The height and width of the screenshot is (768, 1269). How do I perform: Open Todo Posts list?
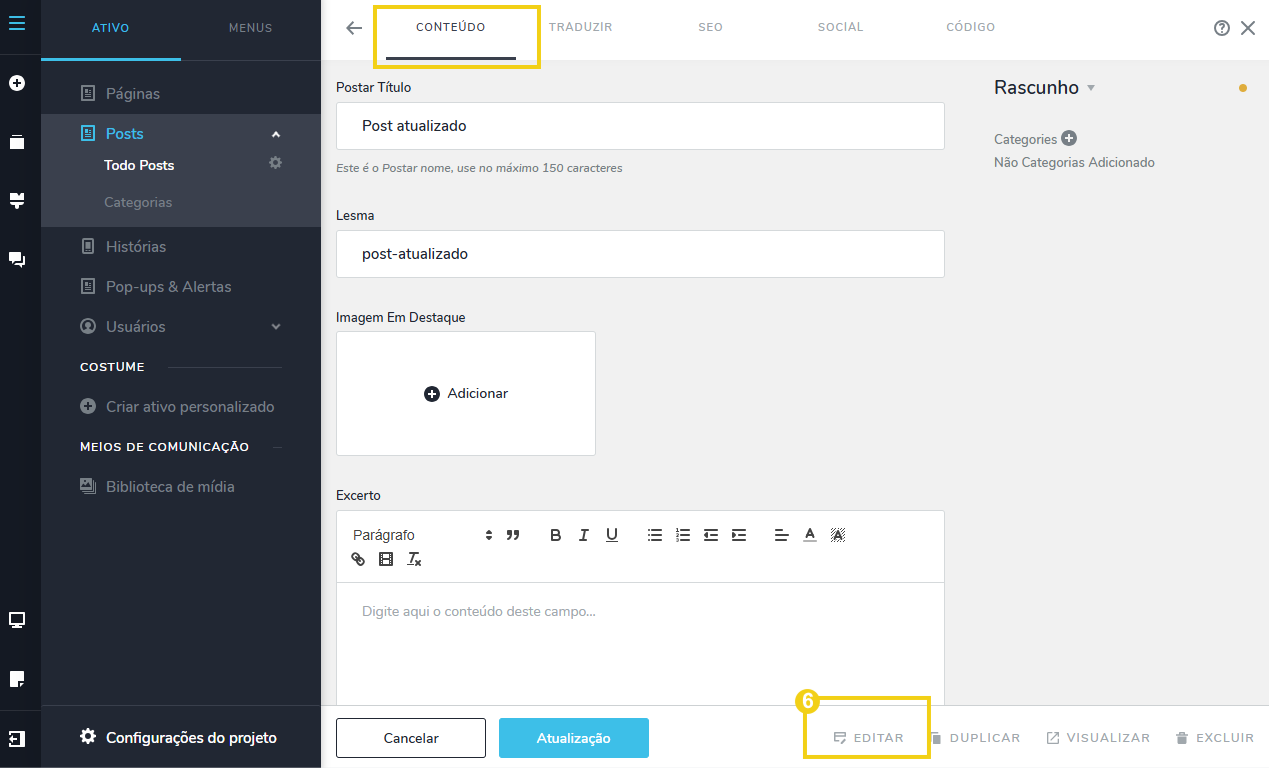click(x=139, y=165)
